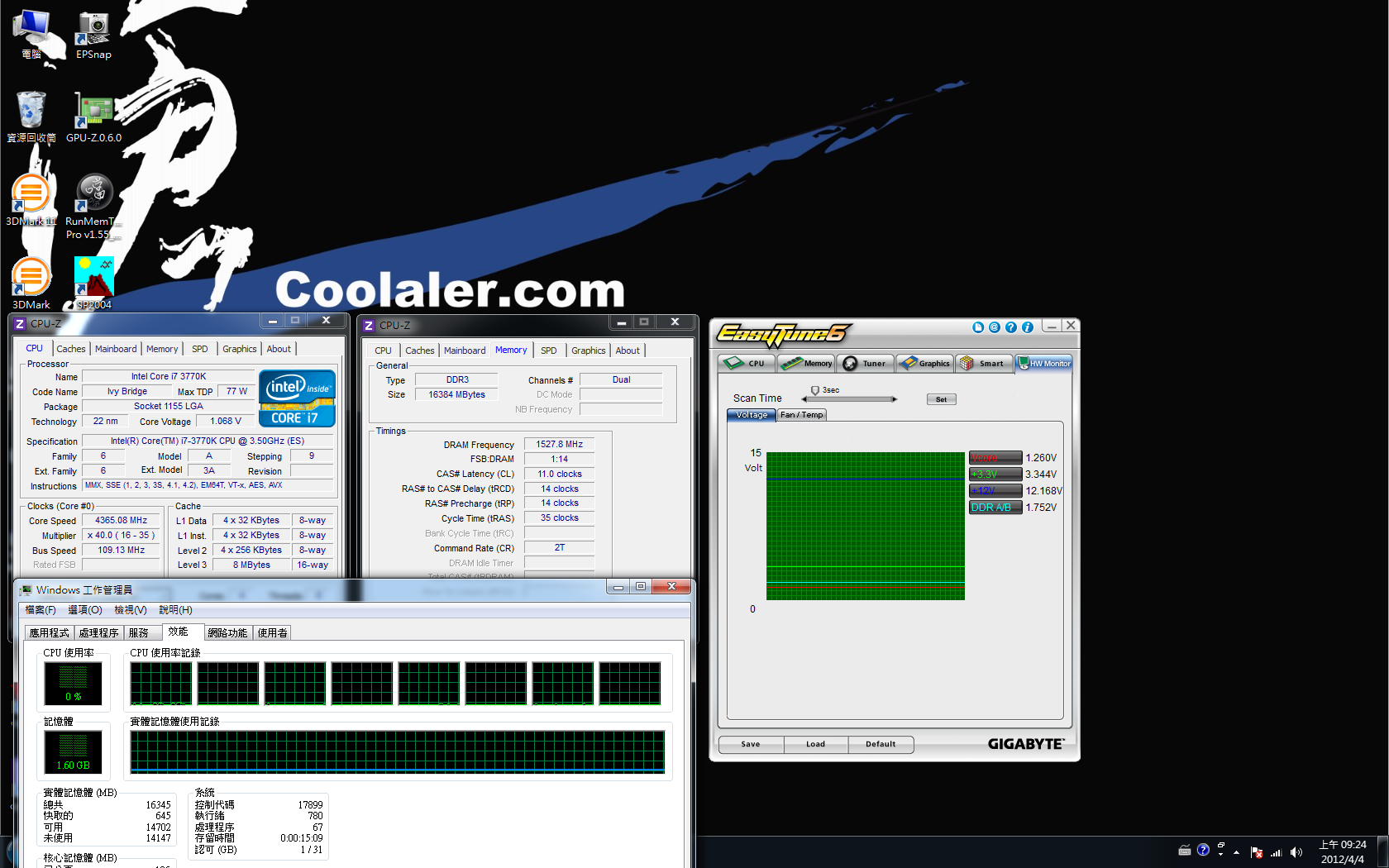The height and width of the screenshot is (868, 1389).
Task: Select the HW Monitor tab in EasyTune6
Action: [1043, 363]
